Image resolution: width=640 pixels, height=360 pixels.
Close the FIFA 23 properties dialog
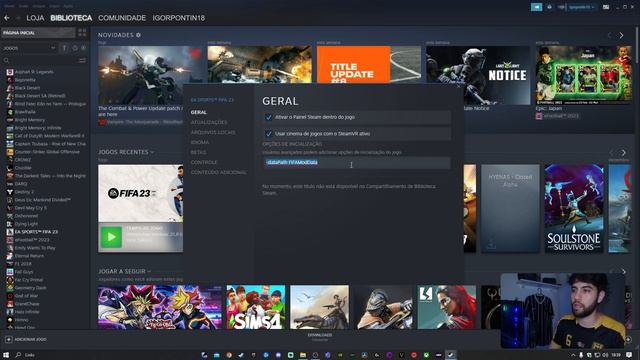(x=458, y=86)
